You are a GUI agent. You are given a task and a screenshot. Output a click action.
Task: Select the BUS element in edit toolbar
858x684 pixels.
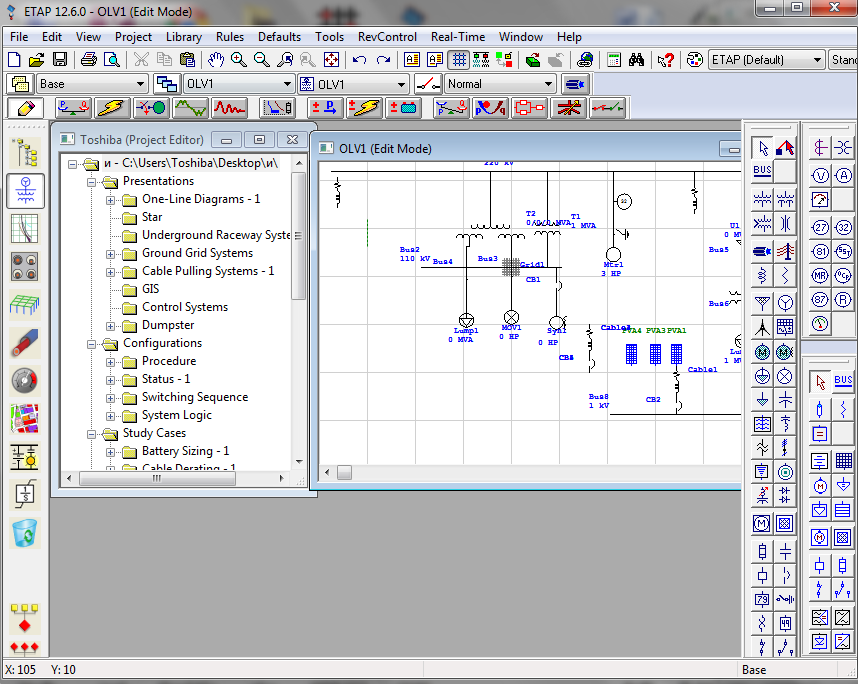762,171
